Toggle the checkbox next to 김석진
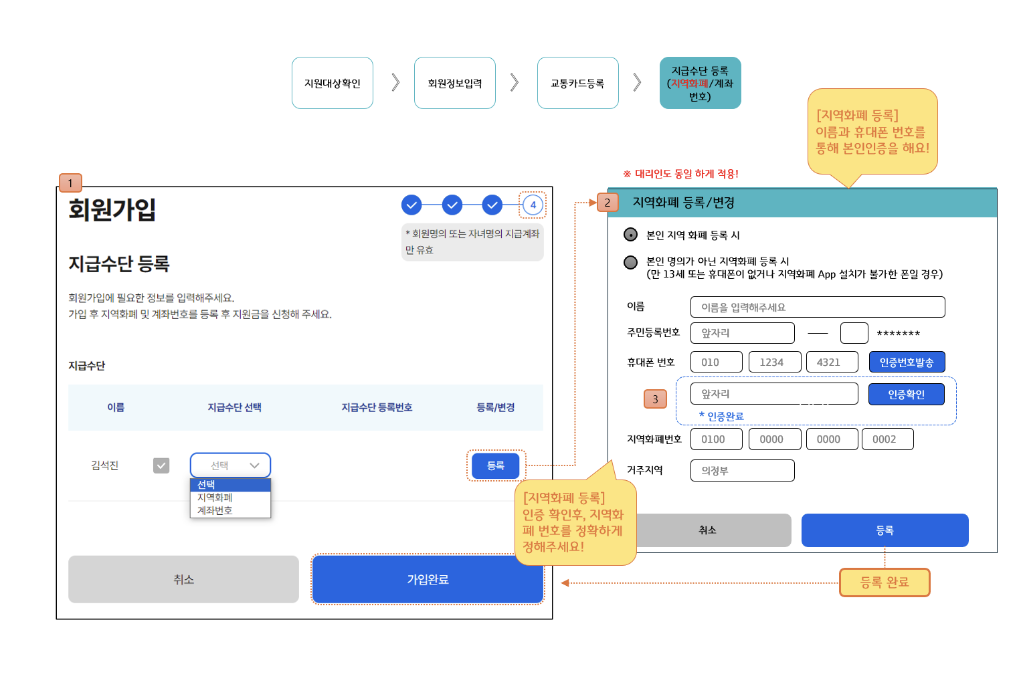The image size is (1012, 697). [160, 465]
